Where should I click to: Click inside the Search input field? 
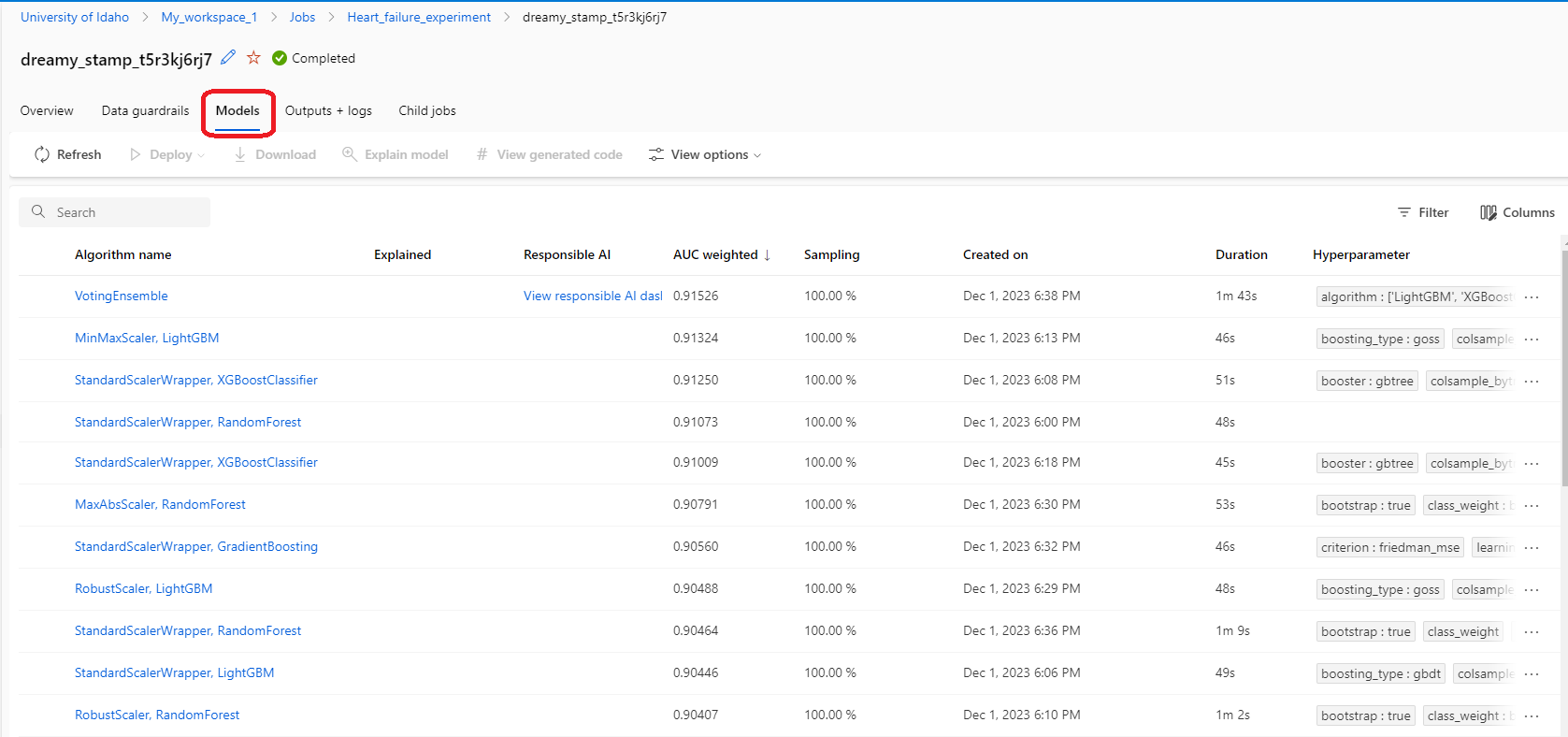(114, 212)
